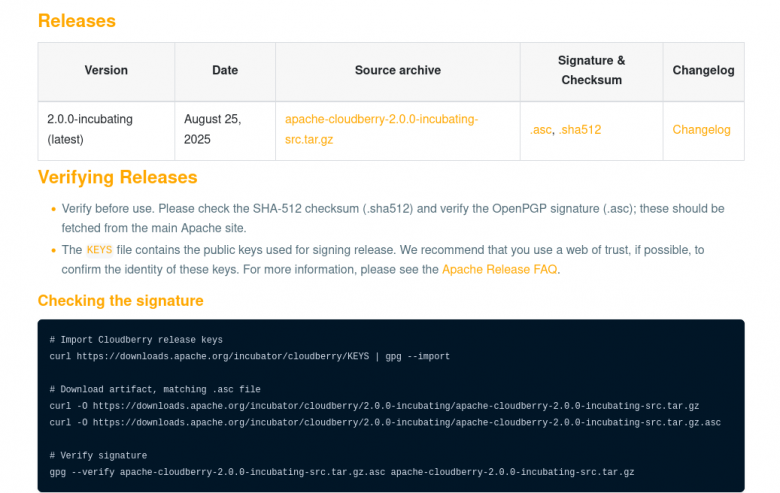Image resolution: width=780 pixels, height=493 pixels.
Task: Click the Date column header
Action: click(225, 70)
